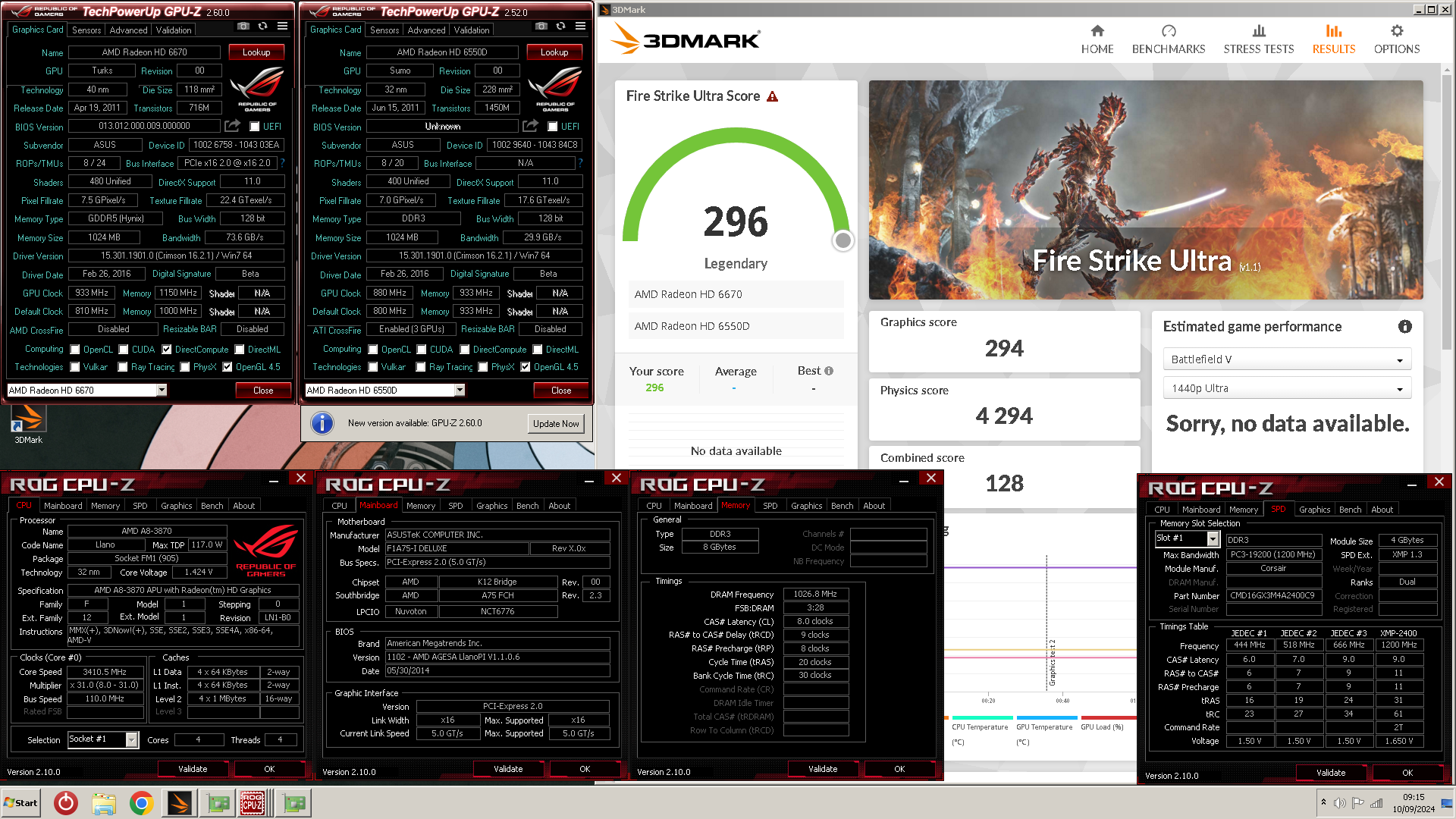Click volume icon in system tray
The image size is (1456, 819).
(x=1340, y=803)
